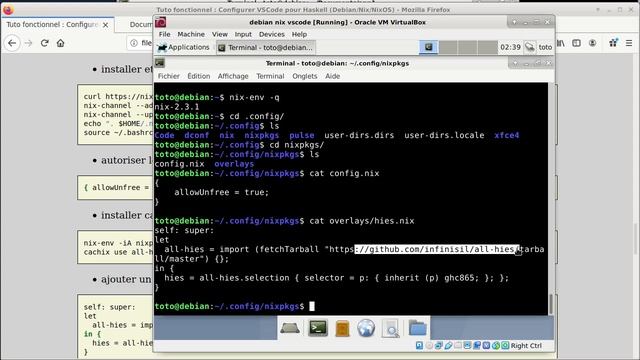The image size is (640, 360).
Task: Click the 02:39 panel clock
Action: click(x=510, y=47)
